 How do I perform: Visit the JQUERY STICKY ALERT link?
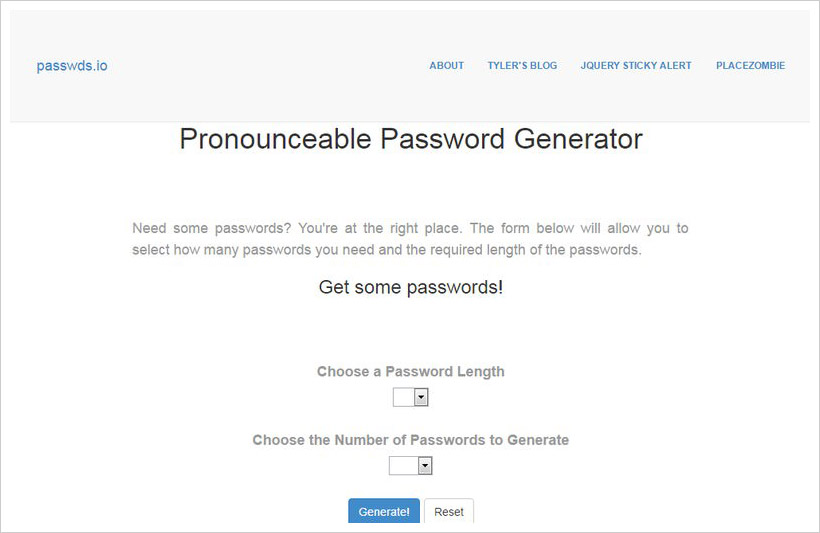636,65
